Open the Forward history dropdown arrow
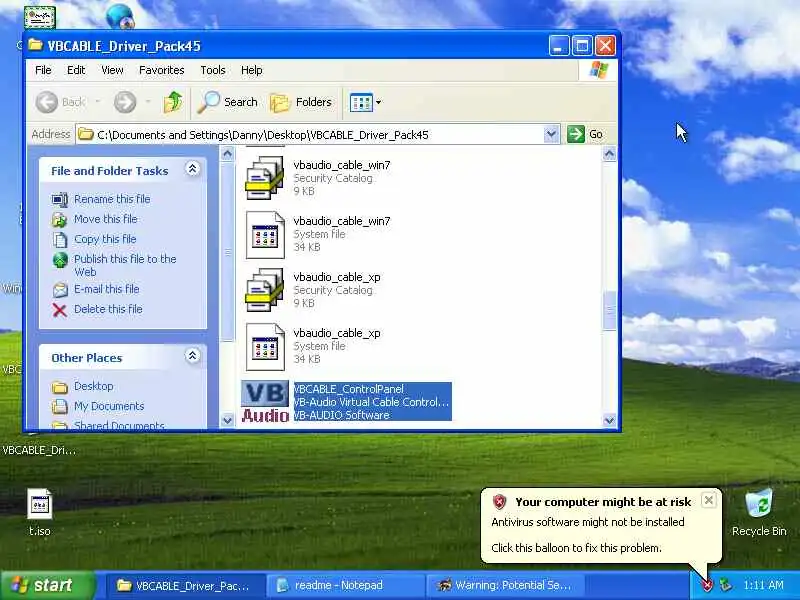Screen dimensions: 800x600 click(148, 102)
